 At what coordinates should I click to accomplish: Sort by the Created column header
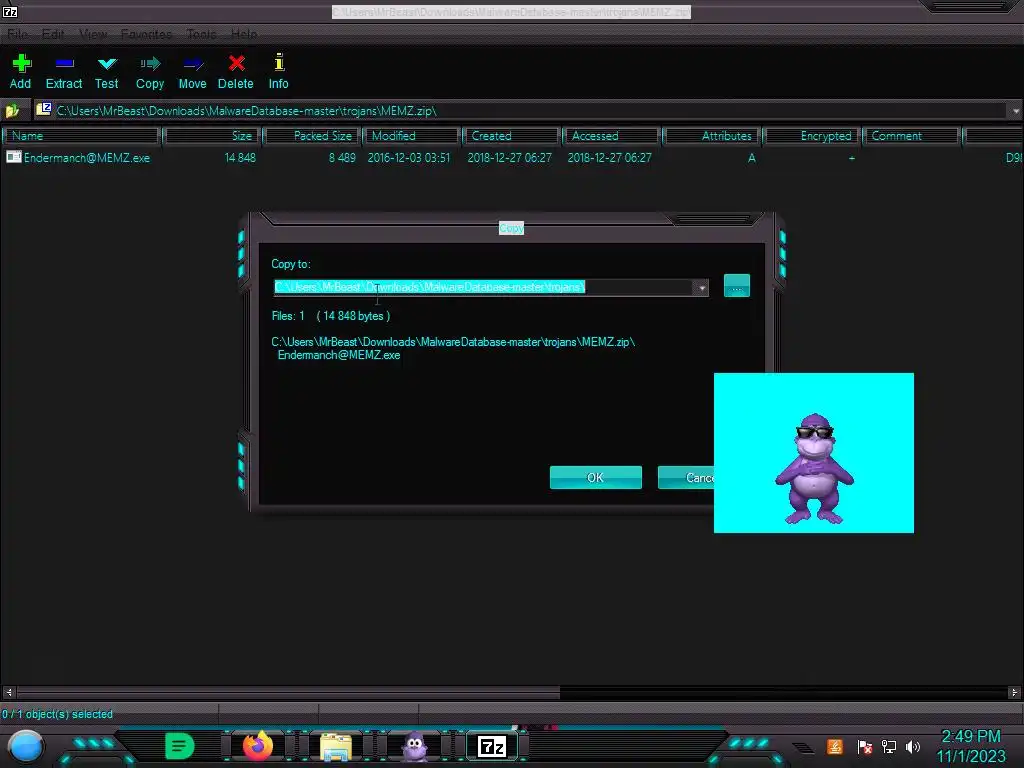[x=513, y=136]
